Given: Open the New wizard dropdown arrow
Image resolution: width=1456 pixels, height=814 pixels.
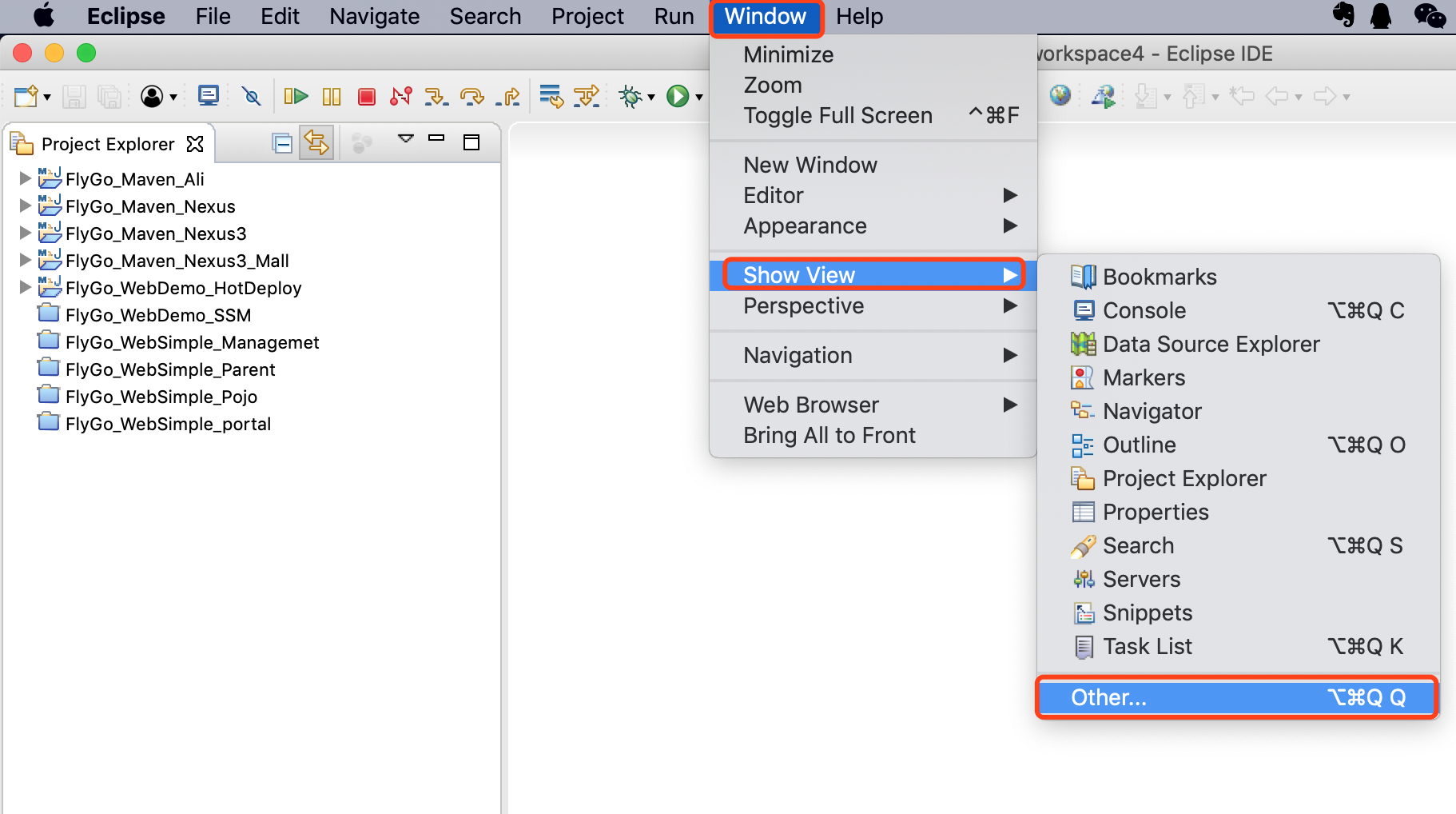Looking at the screenshot, I should [x=47, y=98].
